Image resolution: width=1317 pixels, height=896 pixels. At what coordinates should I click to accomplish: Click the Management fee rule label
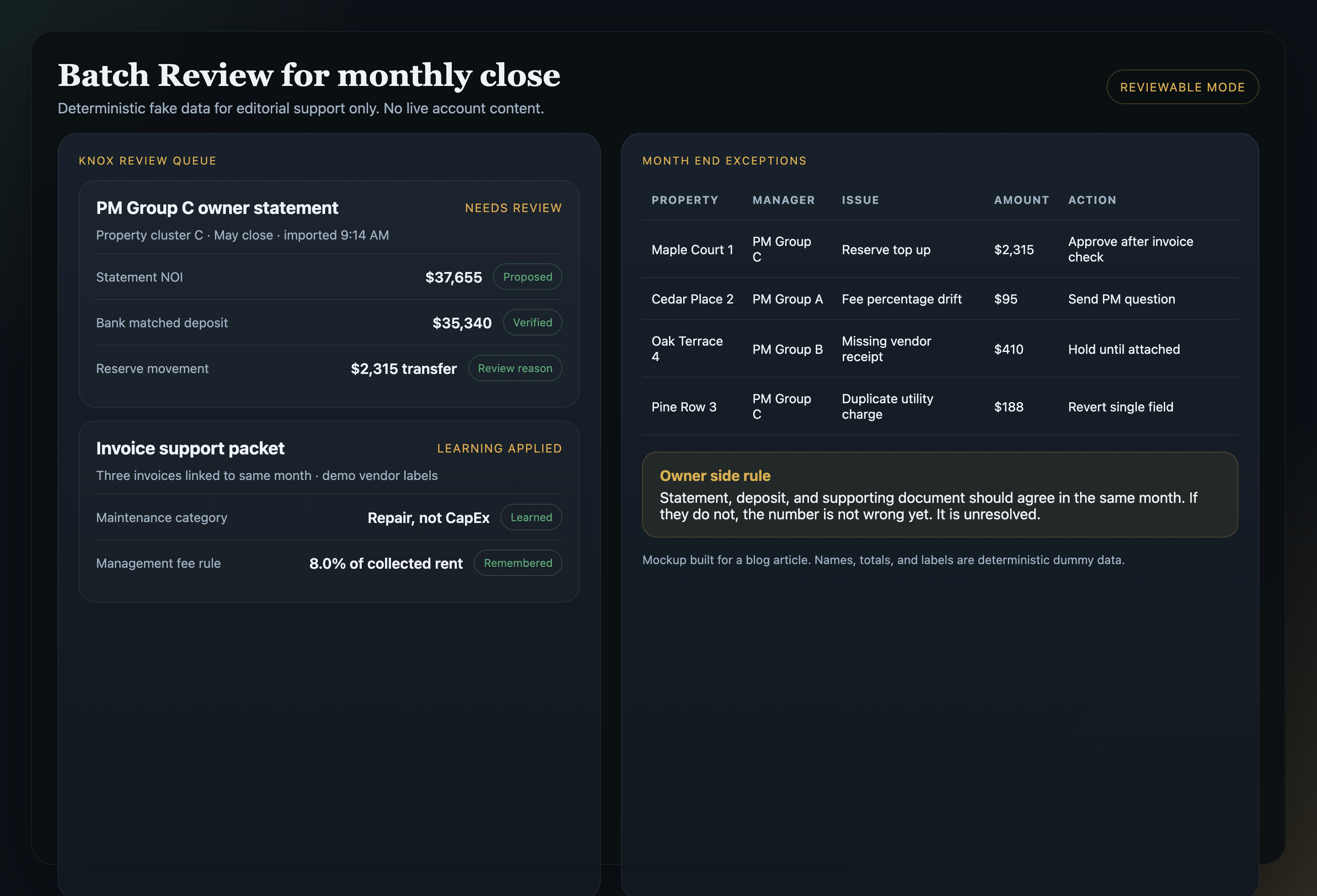click(159, 564)
